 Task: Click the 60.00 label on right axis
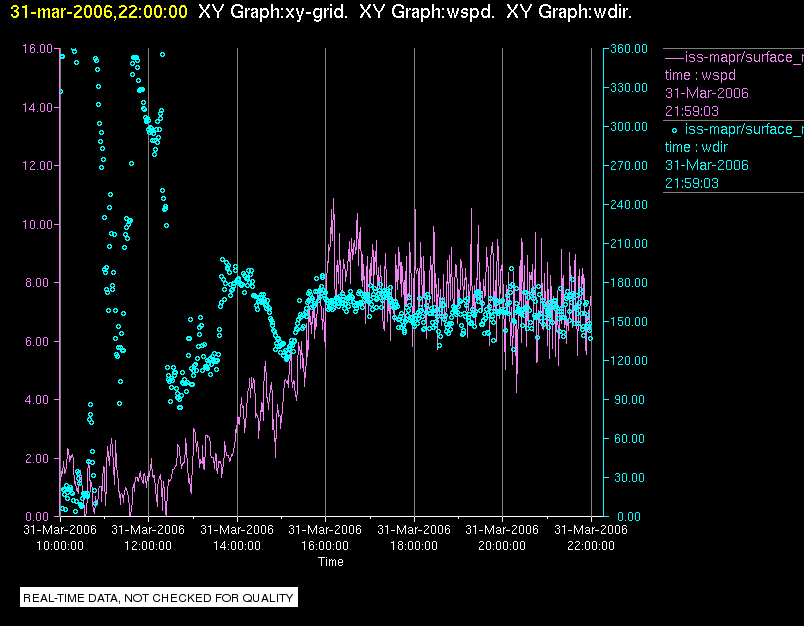coord(629,438)
